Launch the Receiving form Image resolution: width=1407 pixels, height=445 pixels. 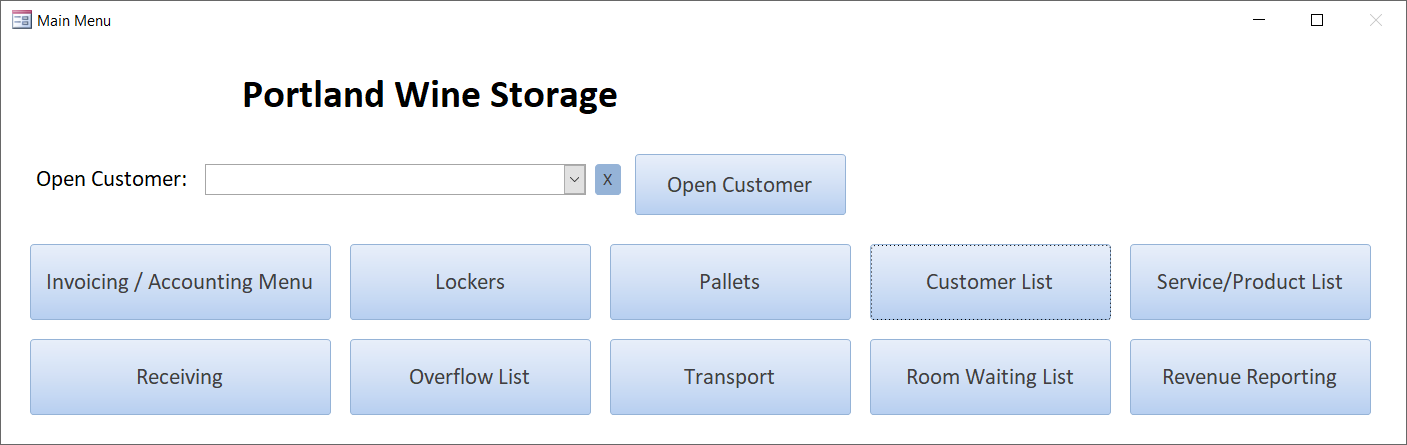180,377
